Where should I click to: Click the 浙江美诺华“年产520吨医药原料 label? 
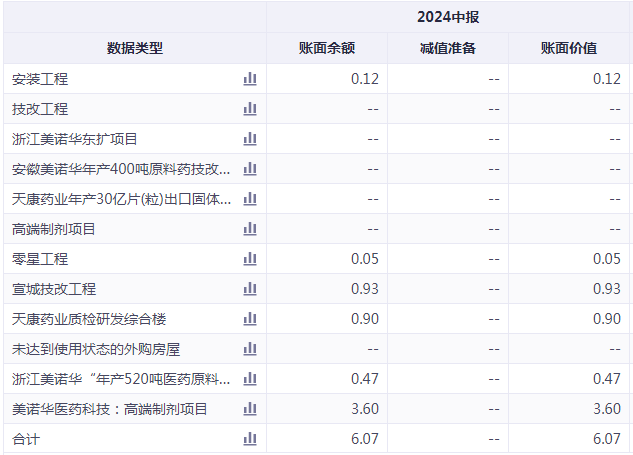click(121, 379)
